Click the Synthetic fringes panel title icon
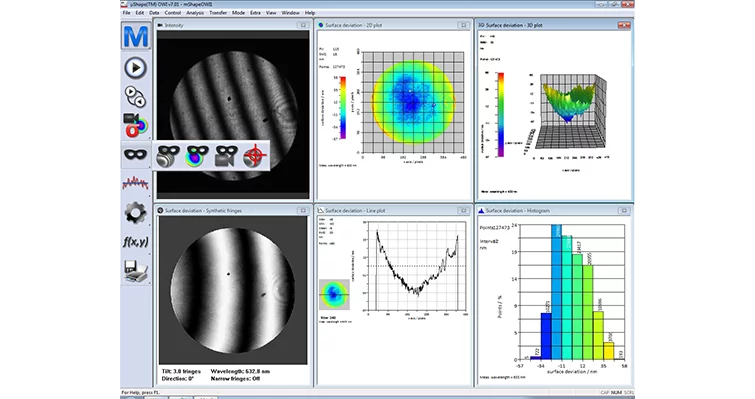755x399 pixels. (160, 210)
